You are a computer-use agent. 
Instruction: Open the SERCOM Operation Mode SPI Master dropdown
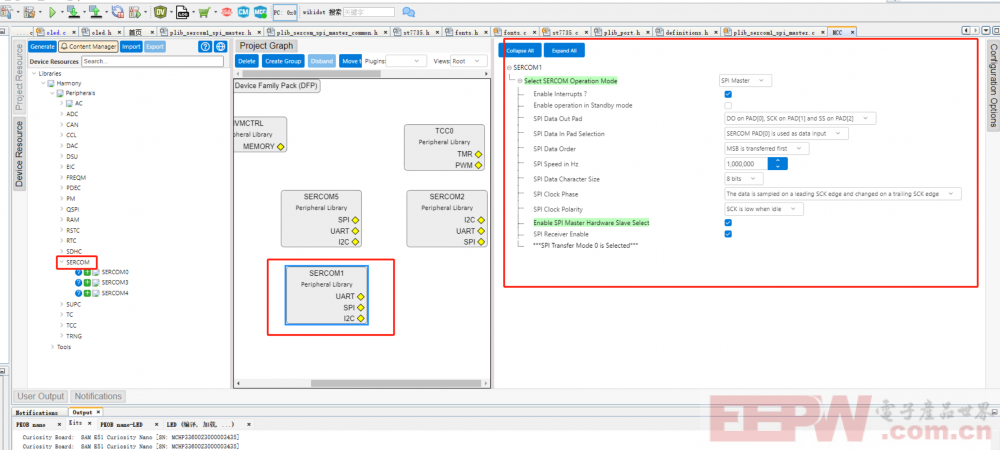point(745,80)
